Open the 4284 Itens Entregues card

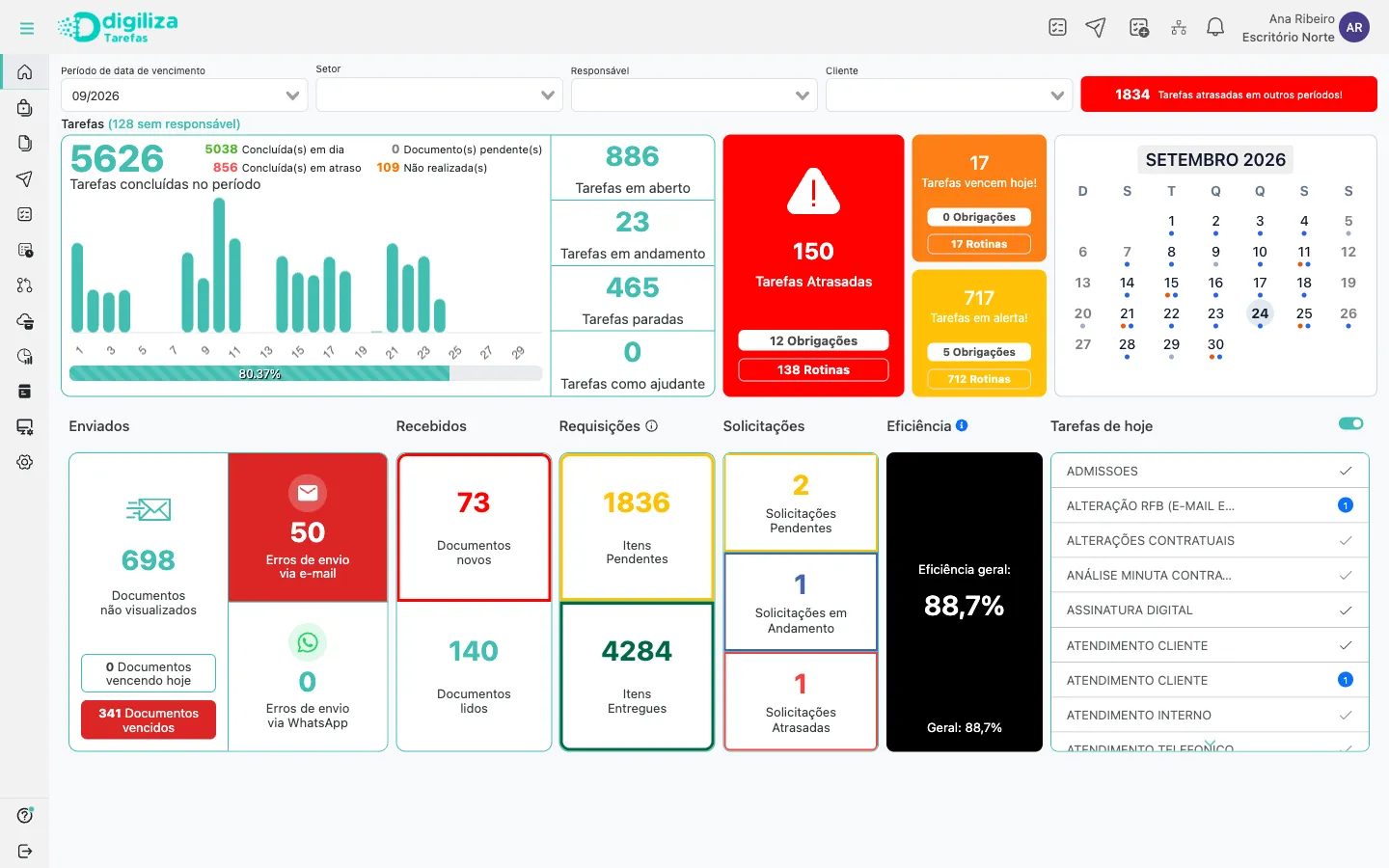point(637,676)
